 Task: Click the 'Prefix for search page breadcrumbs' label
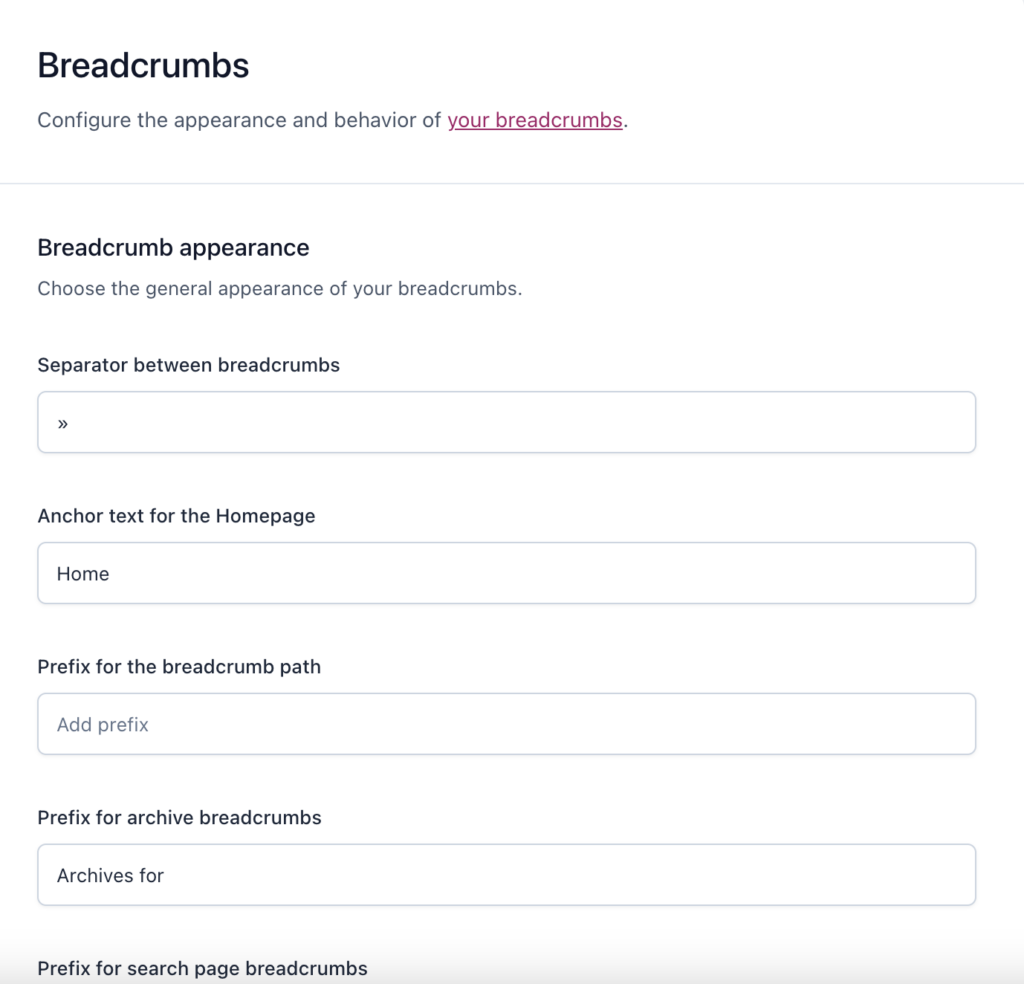point(202,968)
